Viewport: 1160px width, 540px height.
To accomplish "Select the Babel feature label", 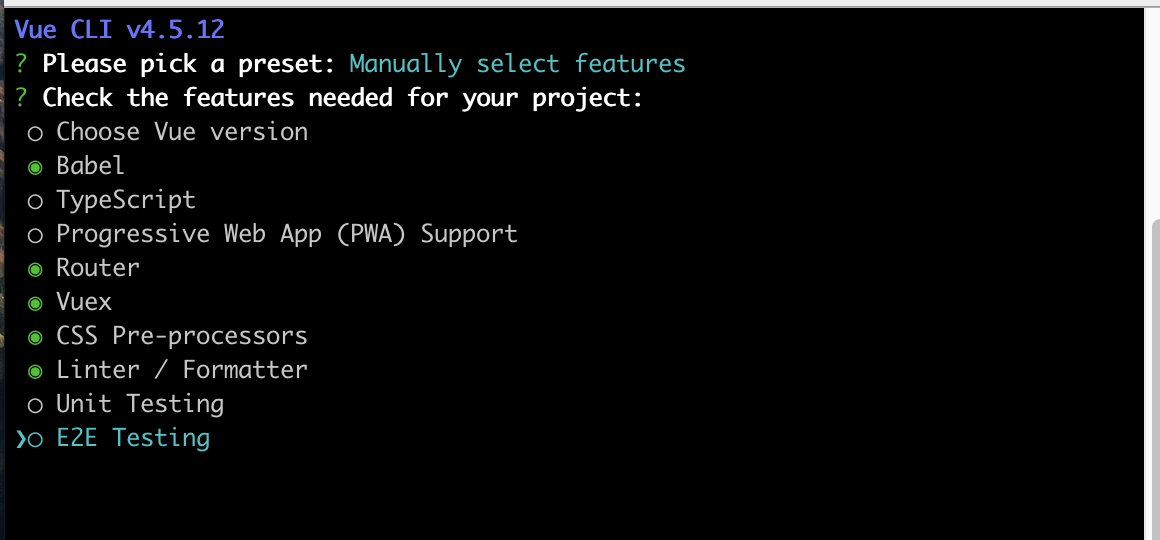I will coord(90,166).
